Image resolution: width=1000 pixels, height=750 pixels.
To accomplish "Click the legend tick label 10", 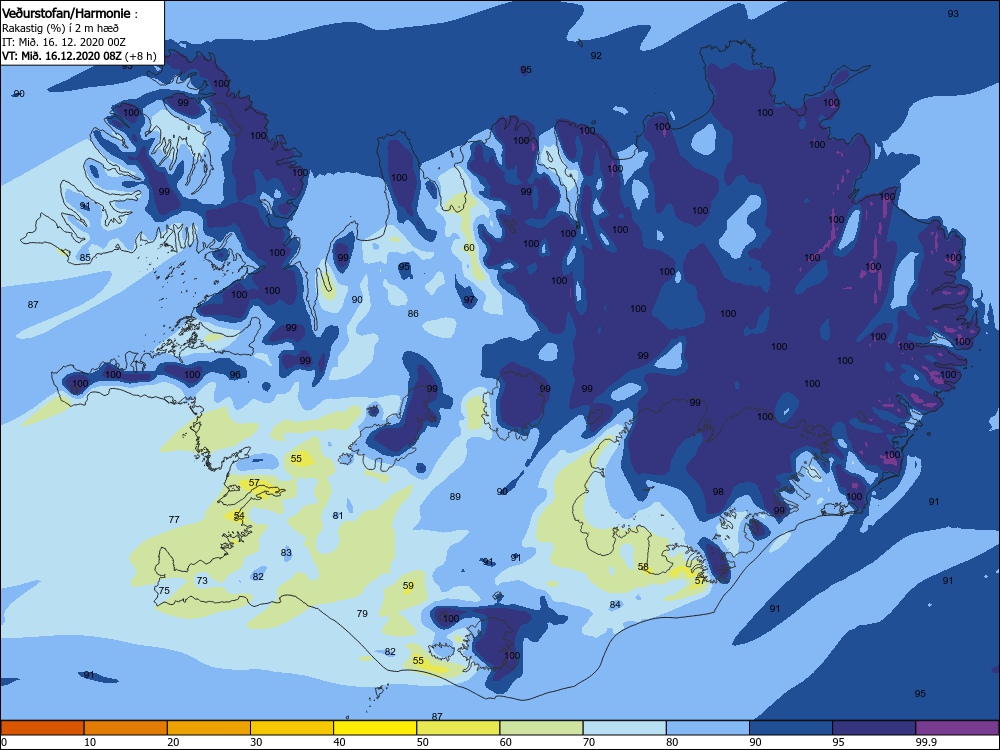I will [x=90, y=742].
